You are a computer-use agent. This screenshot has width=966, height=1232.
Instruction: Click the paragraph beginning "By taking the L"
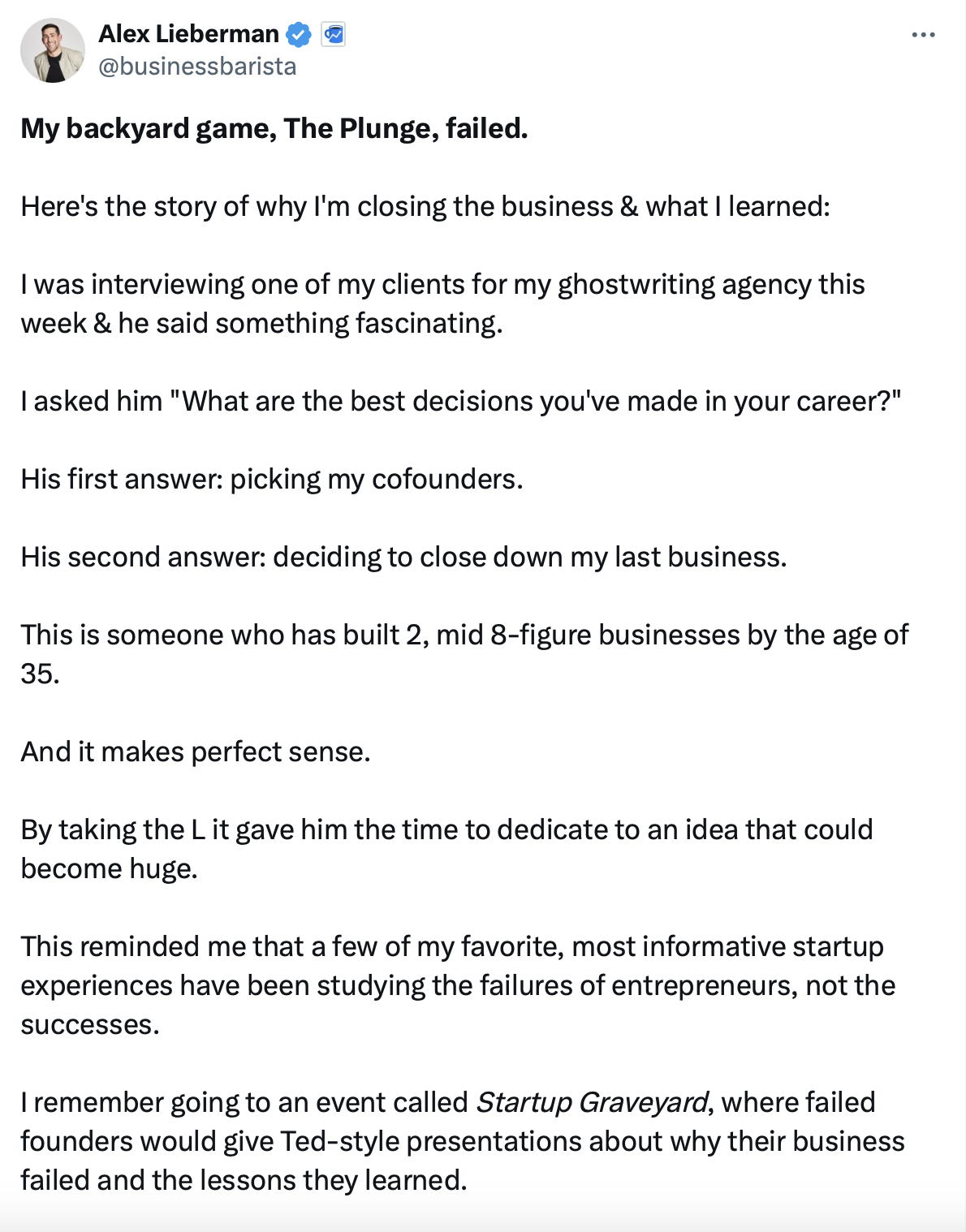[446, 849]
